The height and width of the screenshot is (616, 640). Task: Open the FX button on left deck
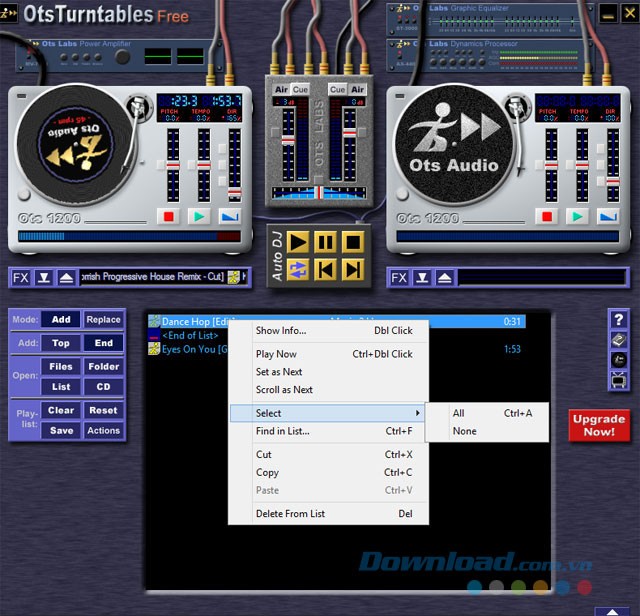[20, 278]
